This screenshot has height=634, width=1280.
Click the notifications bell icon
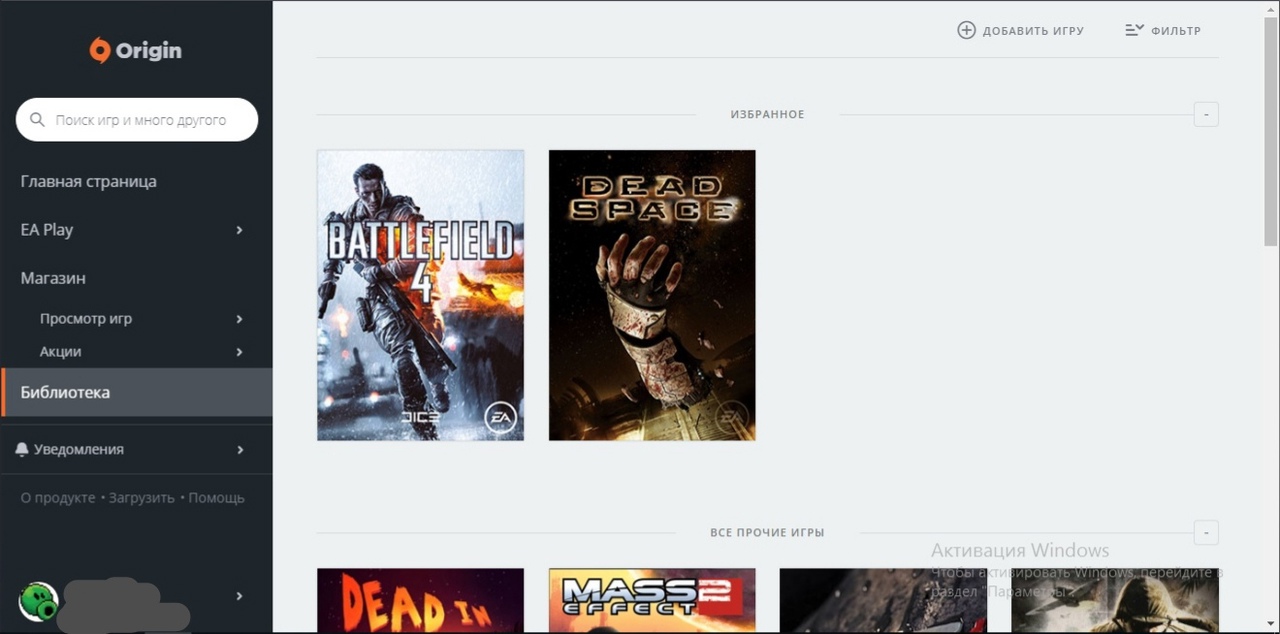click(x=22, y=450)
